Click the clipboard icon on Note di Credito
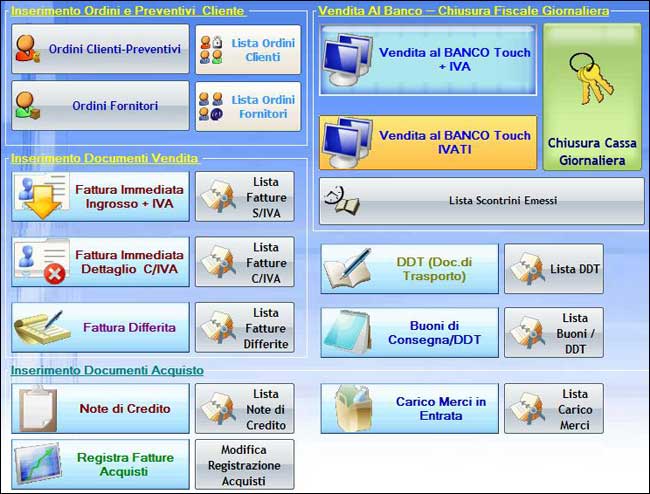650x494 pixels. pyautogui.click(x=38, y=408)
